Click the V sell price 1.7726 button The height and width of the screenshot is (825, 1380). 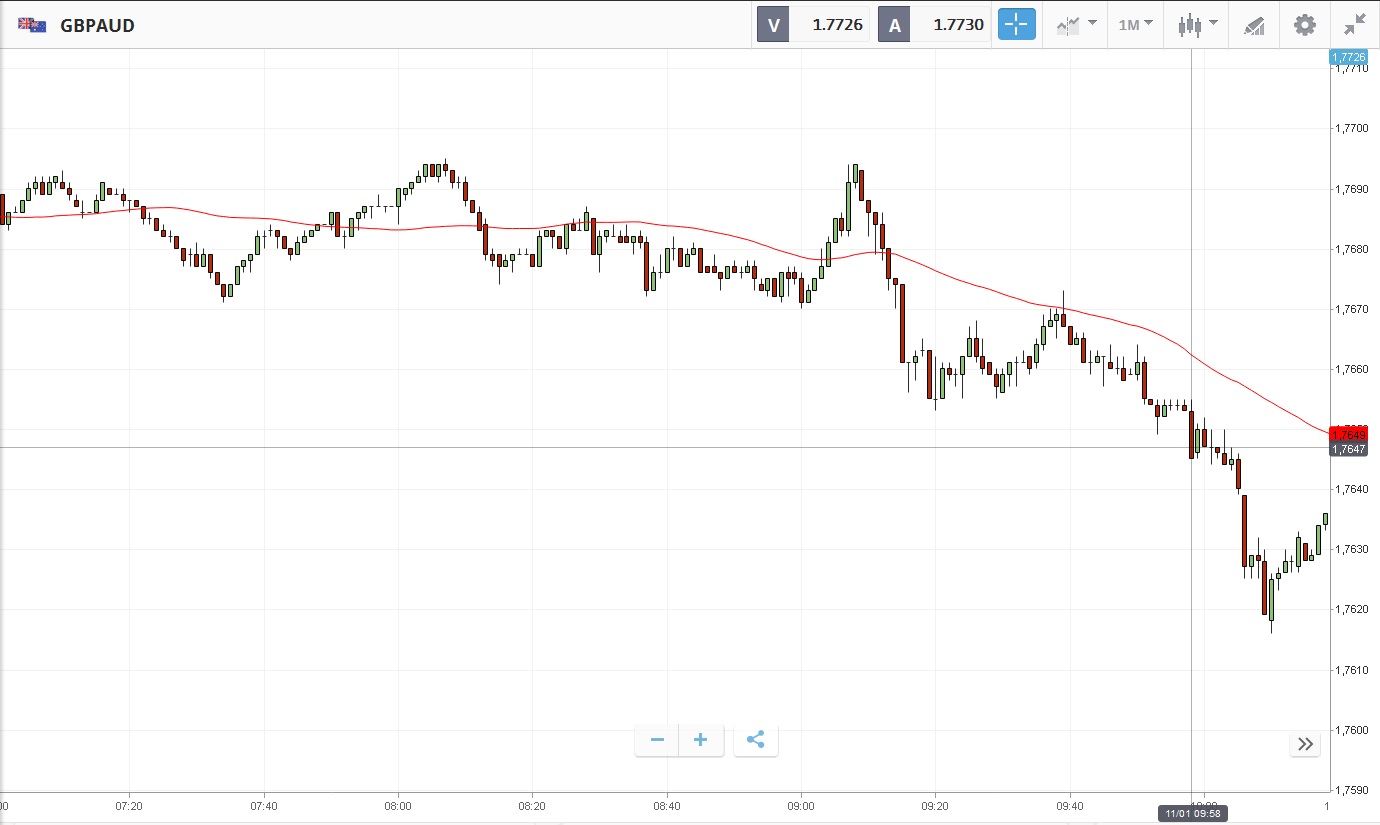click(812, 25)
